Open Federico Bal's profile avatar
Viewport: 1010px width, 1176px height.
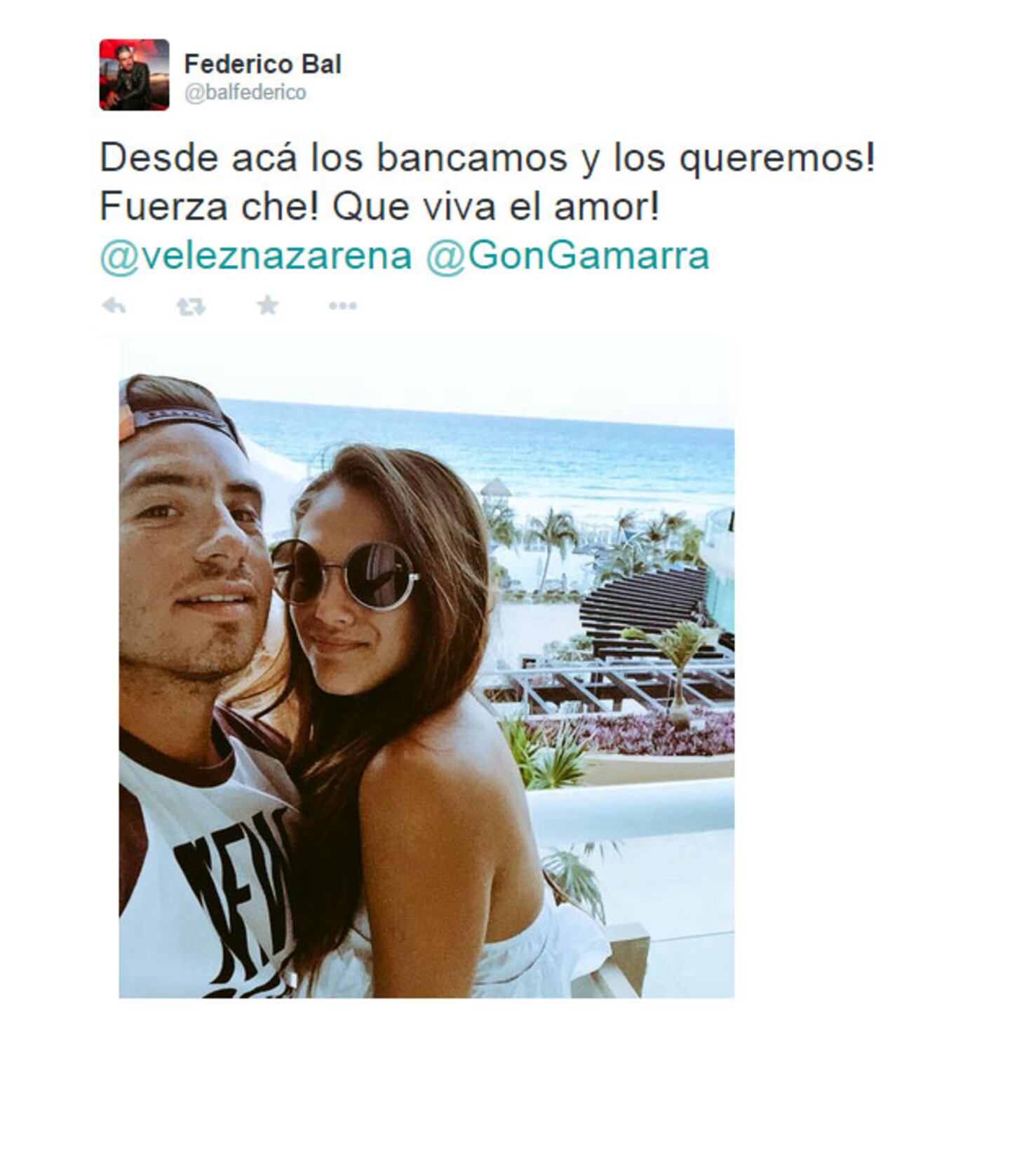tap(134, 75)
